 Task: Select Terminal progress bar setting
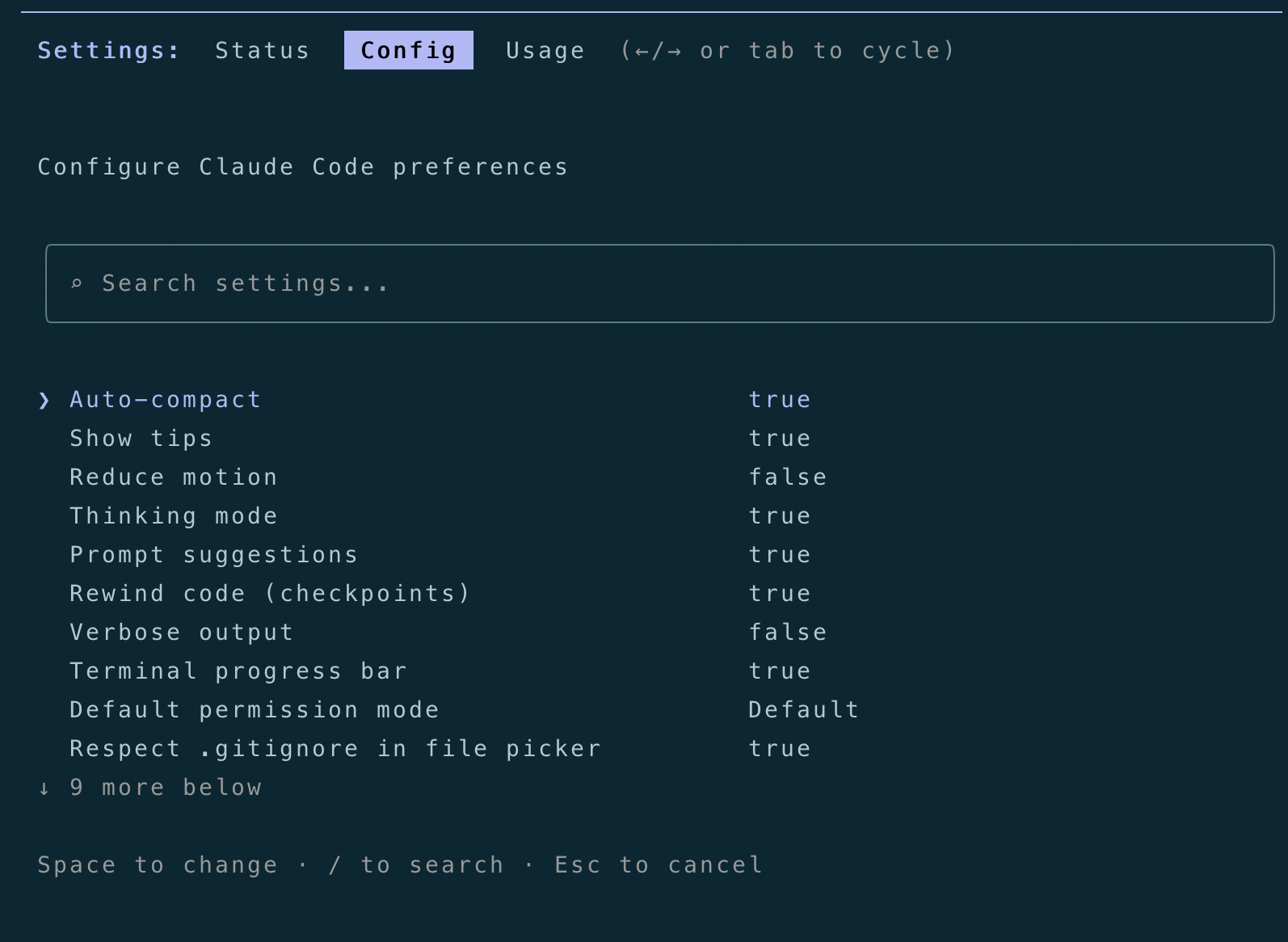click(238, 671)
